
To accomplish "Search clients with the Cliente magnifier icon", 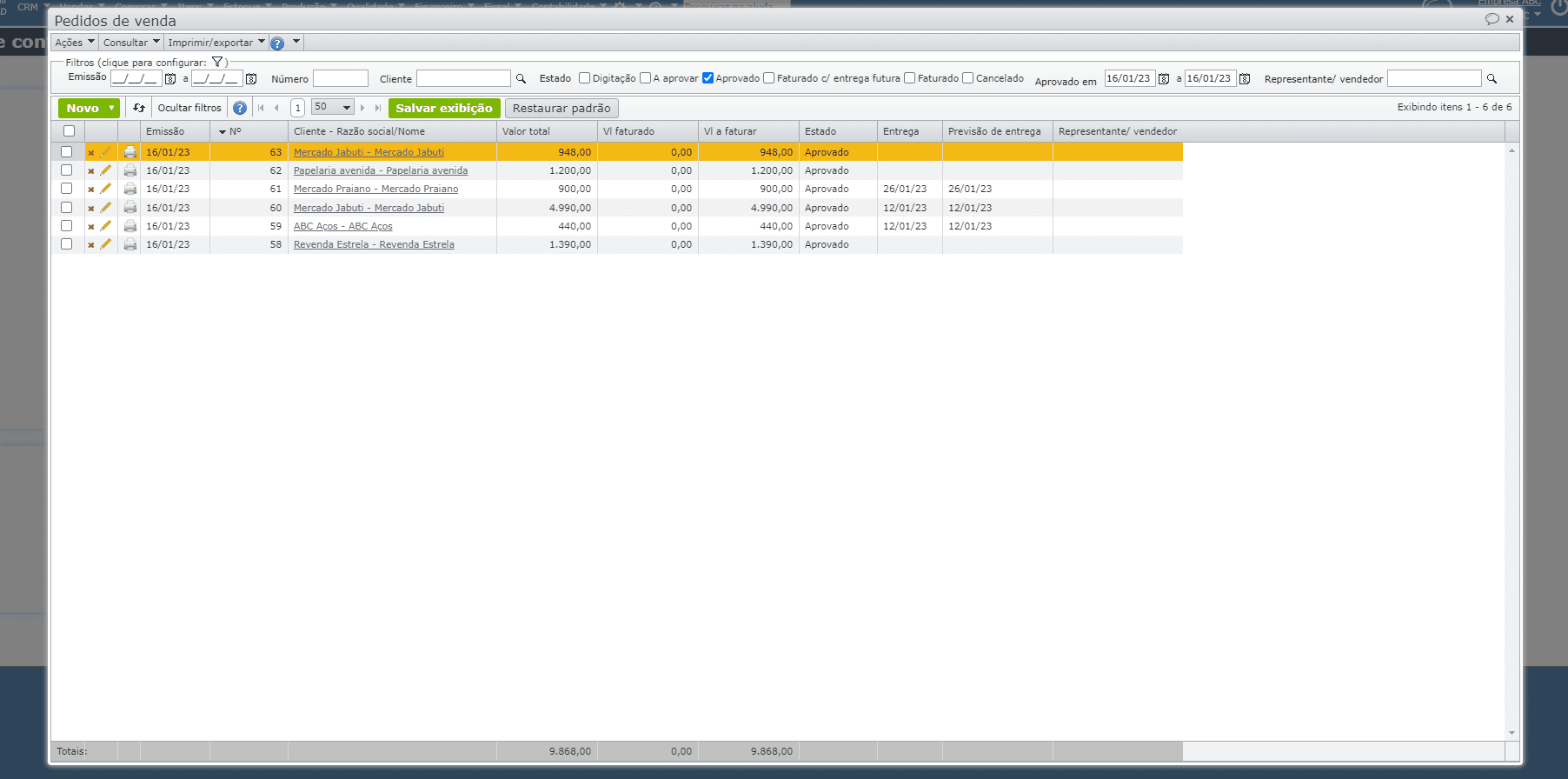I will point(521,79).
